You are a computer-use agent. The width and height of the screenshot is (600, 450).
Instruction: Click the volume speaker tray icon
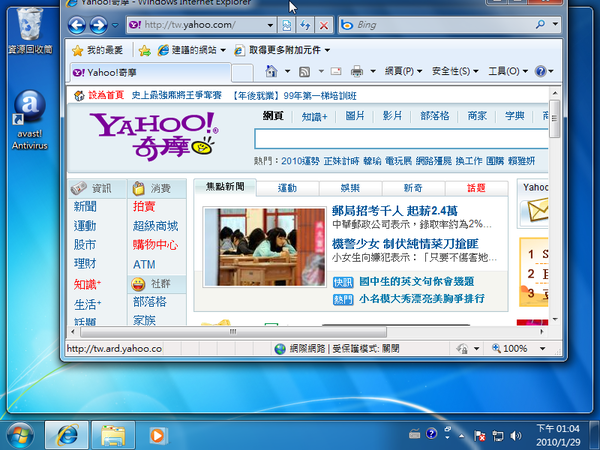(516, 435)
